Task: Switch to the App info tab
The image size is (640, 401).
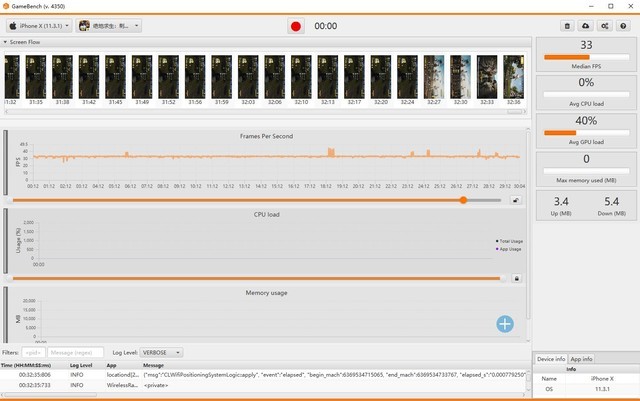Action: 580,358
